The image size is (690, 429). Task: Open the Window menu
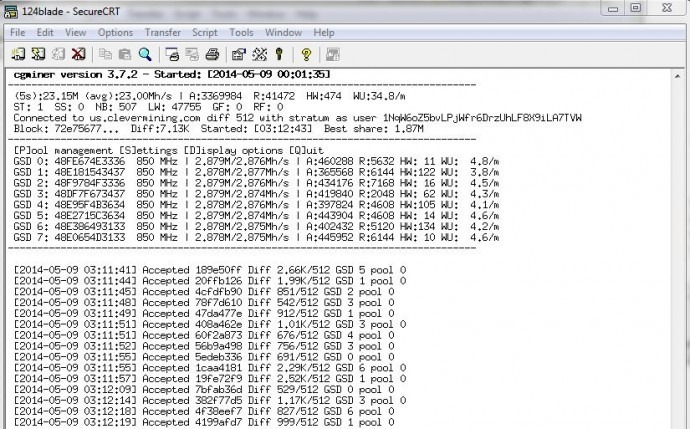pyautogui.click(x=283, y=33)
